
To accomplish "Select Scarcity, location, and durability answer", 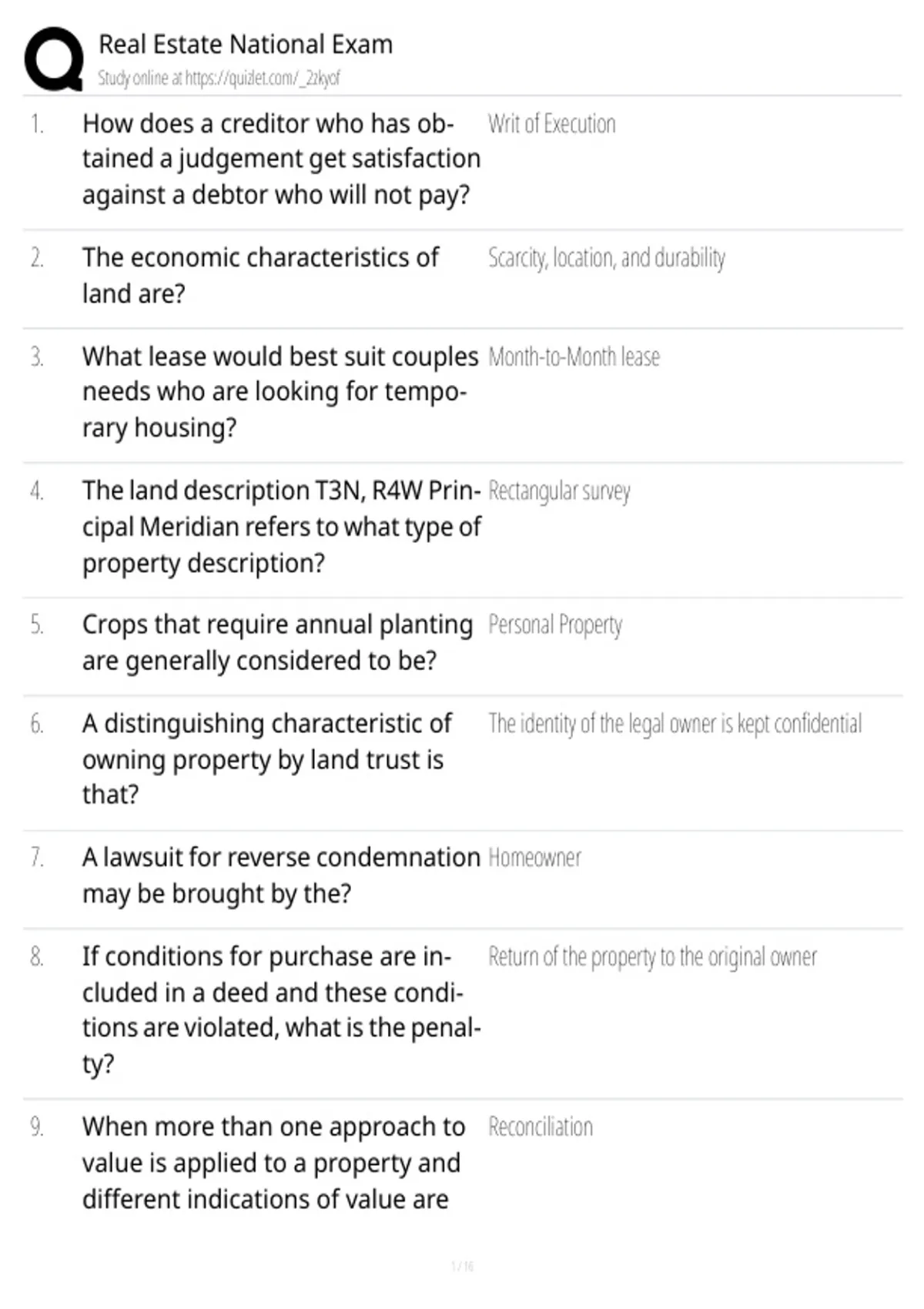I will click(x=607, y=258).
